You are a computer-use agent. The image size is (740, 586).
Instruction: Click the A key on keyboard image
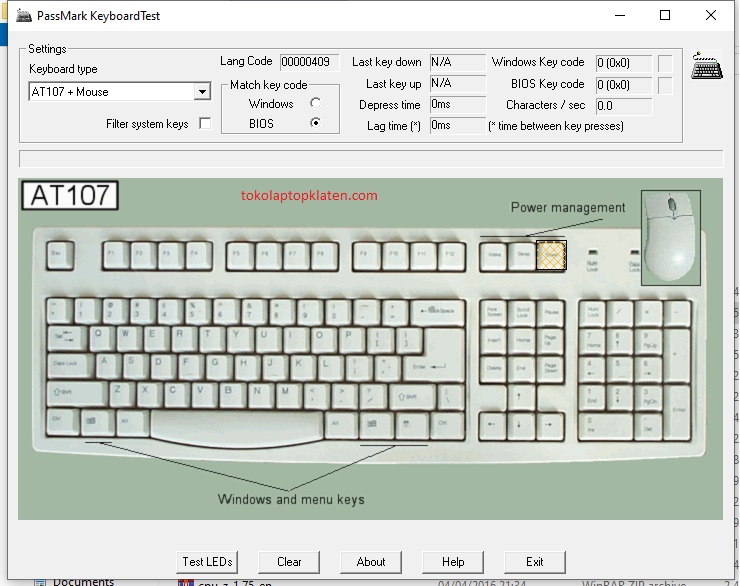[107, 365]
